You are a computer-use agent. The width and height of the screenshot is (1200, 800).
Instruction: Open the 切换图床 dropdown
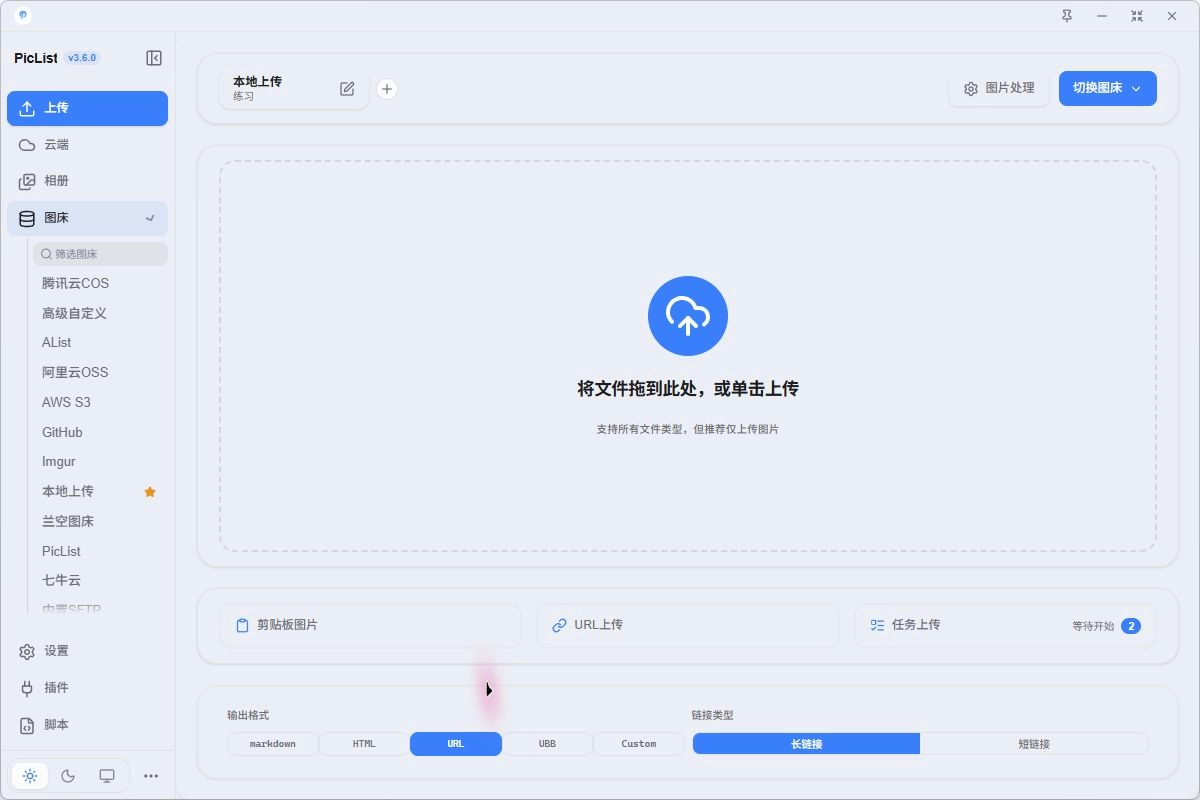point(1108,88)
